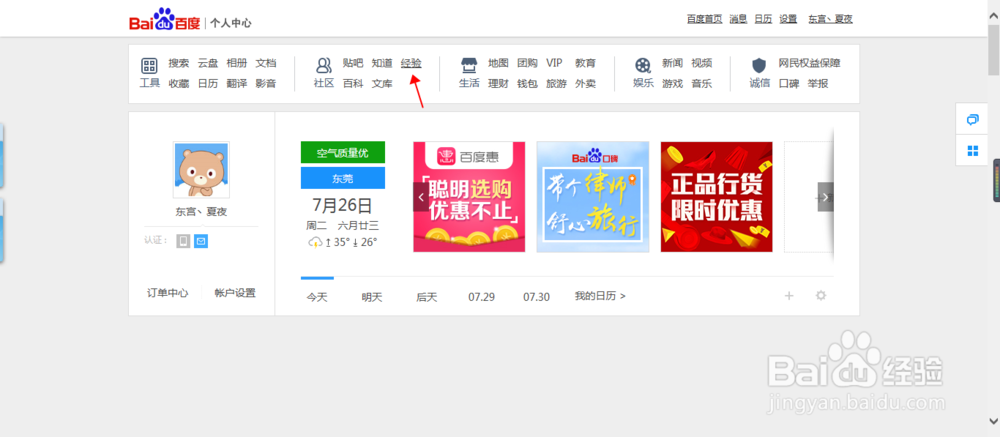Open the 工具 grid icon category
The width and height of the screenshot is (1000, 437).
tap(149, 65)
